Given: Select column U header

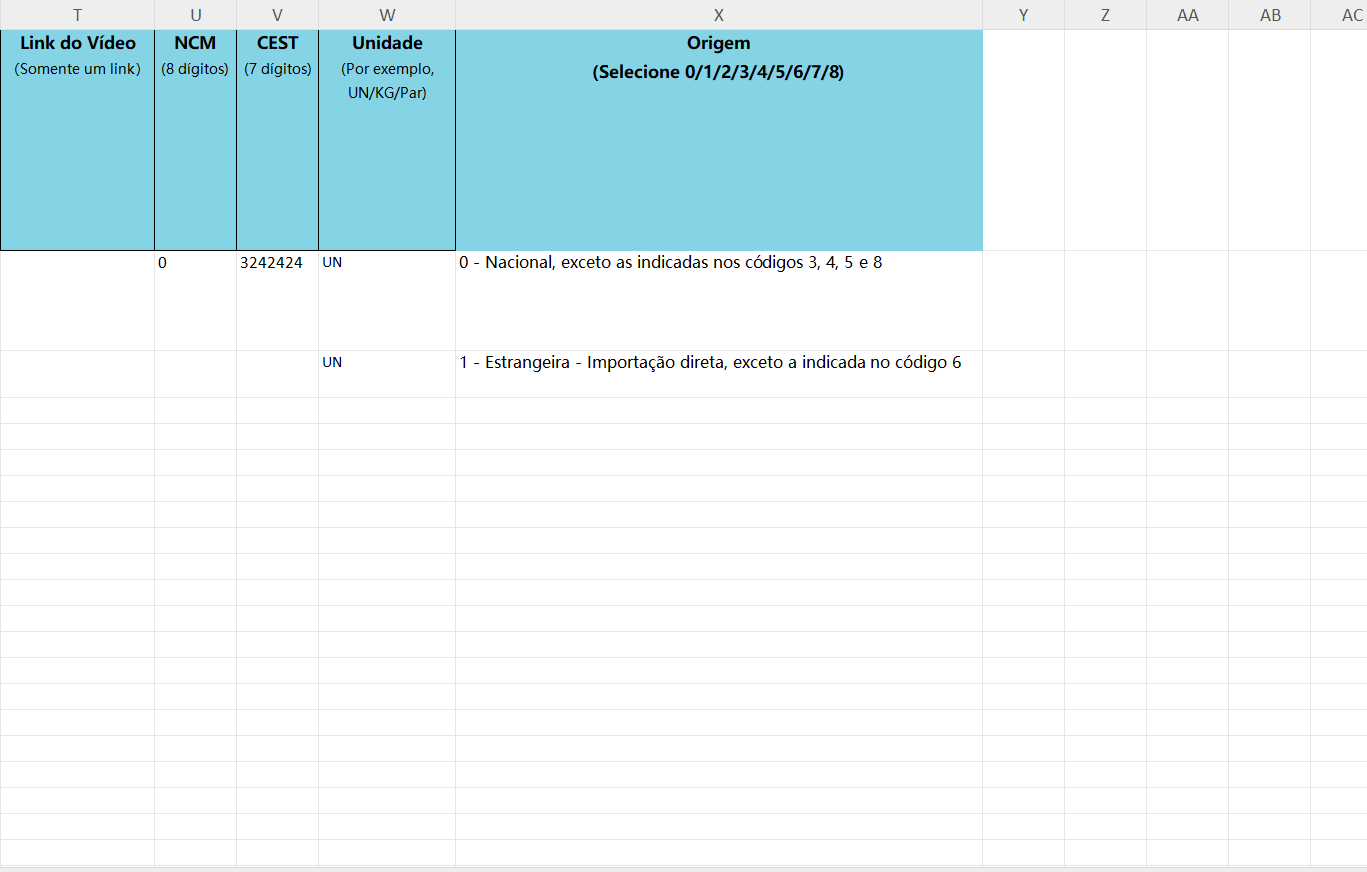Looking at the screenshot, I should 195,15.
